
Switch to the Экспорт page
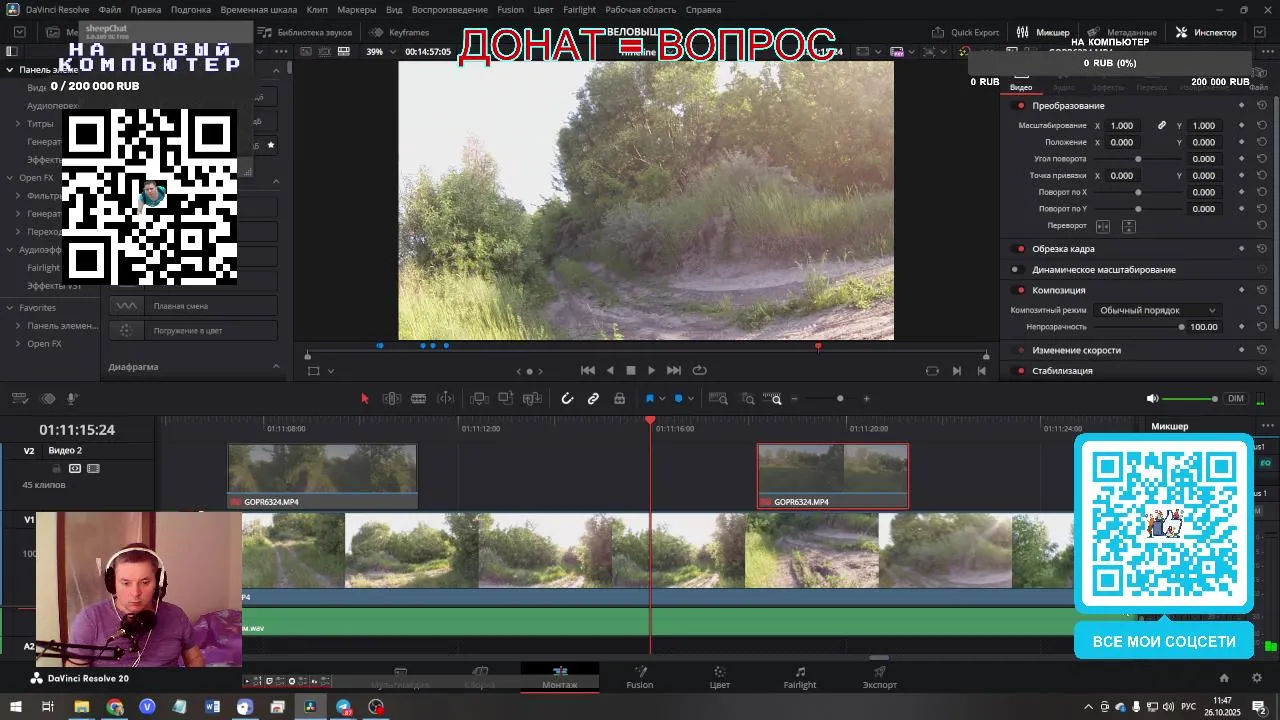click(x=880, y=678)
